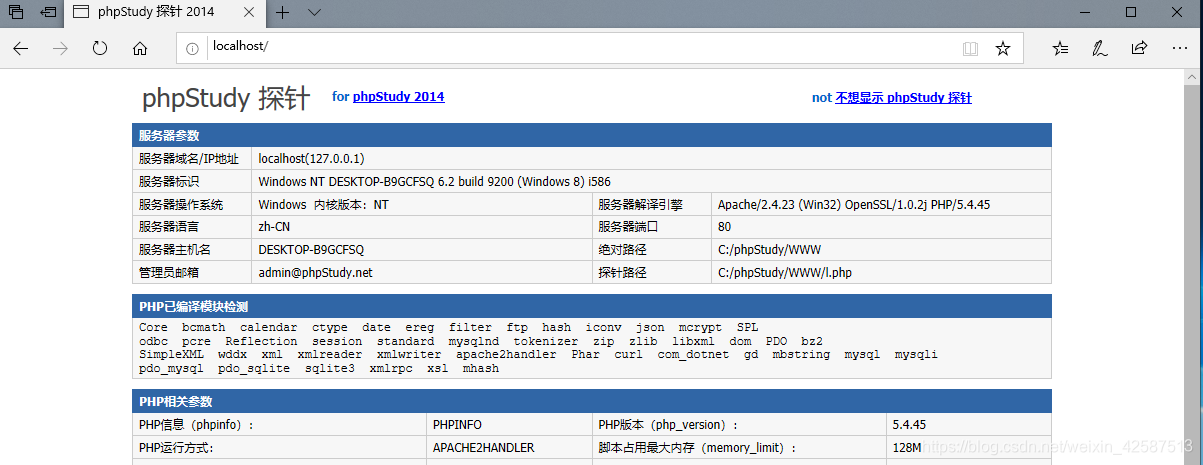Click the DESKTOP-B9GCFSQ hostname cell
The height and width of the screenshot is (465, 1203).
(x=421, y=250)
